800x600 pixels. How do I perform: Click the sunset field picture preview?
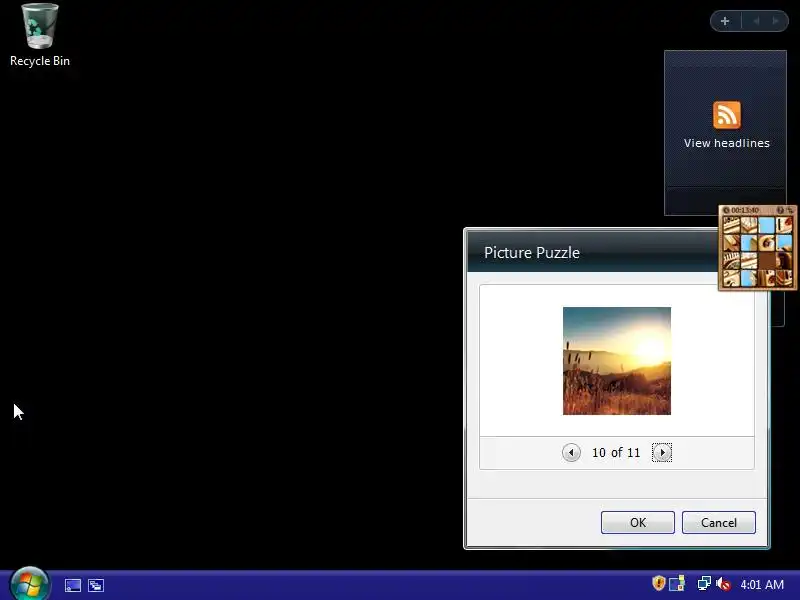click(x=617, y=361)
